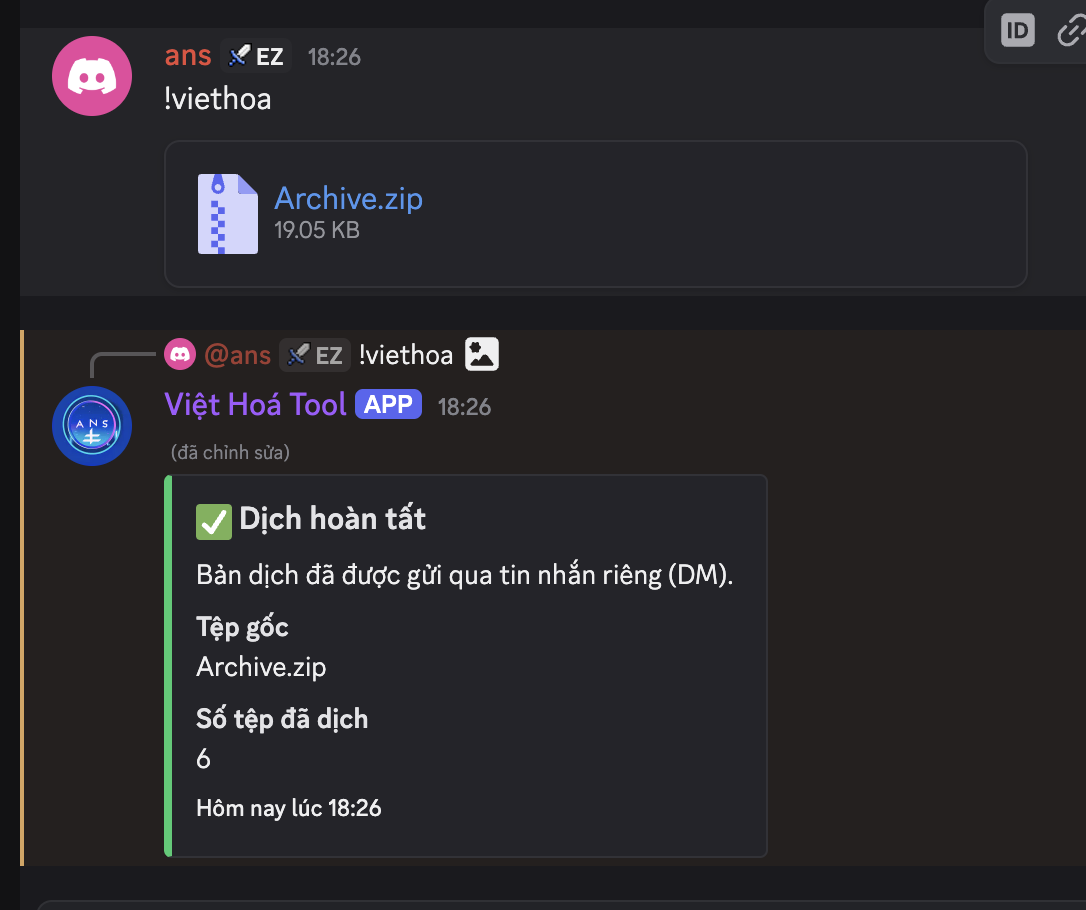Click the copy link chain icon

1071,31
